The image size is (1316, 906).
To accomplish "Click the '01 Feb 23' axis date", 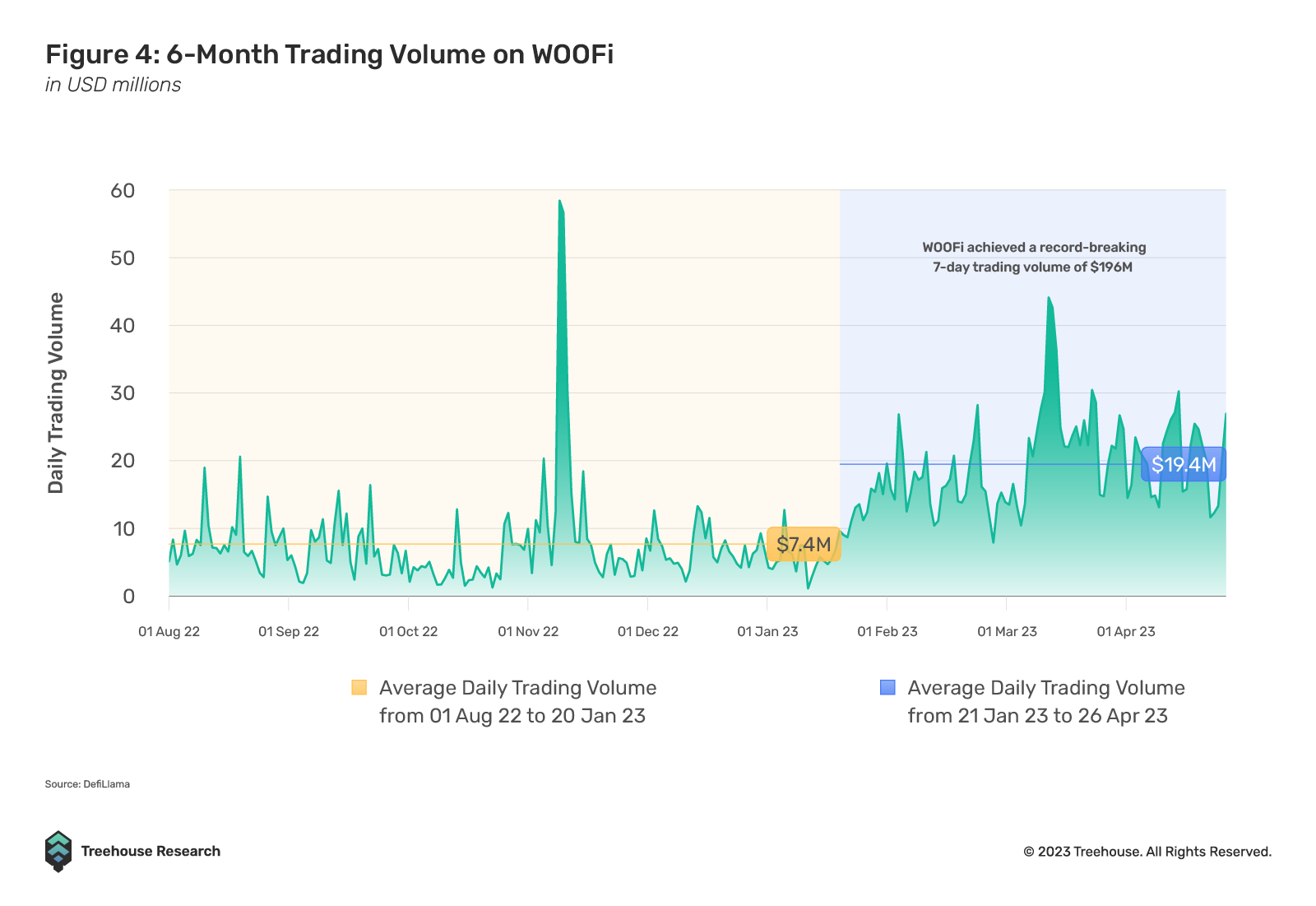I will (x=887, y=632).
